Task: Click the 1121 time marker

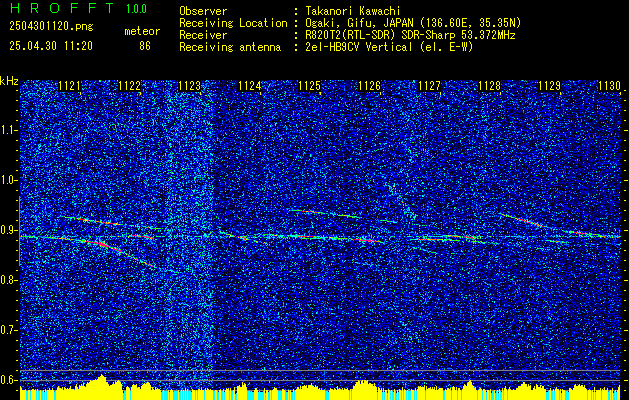Action: [x=69, y=86]
